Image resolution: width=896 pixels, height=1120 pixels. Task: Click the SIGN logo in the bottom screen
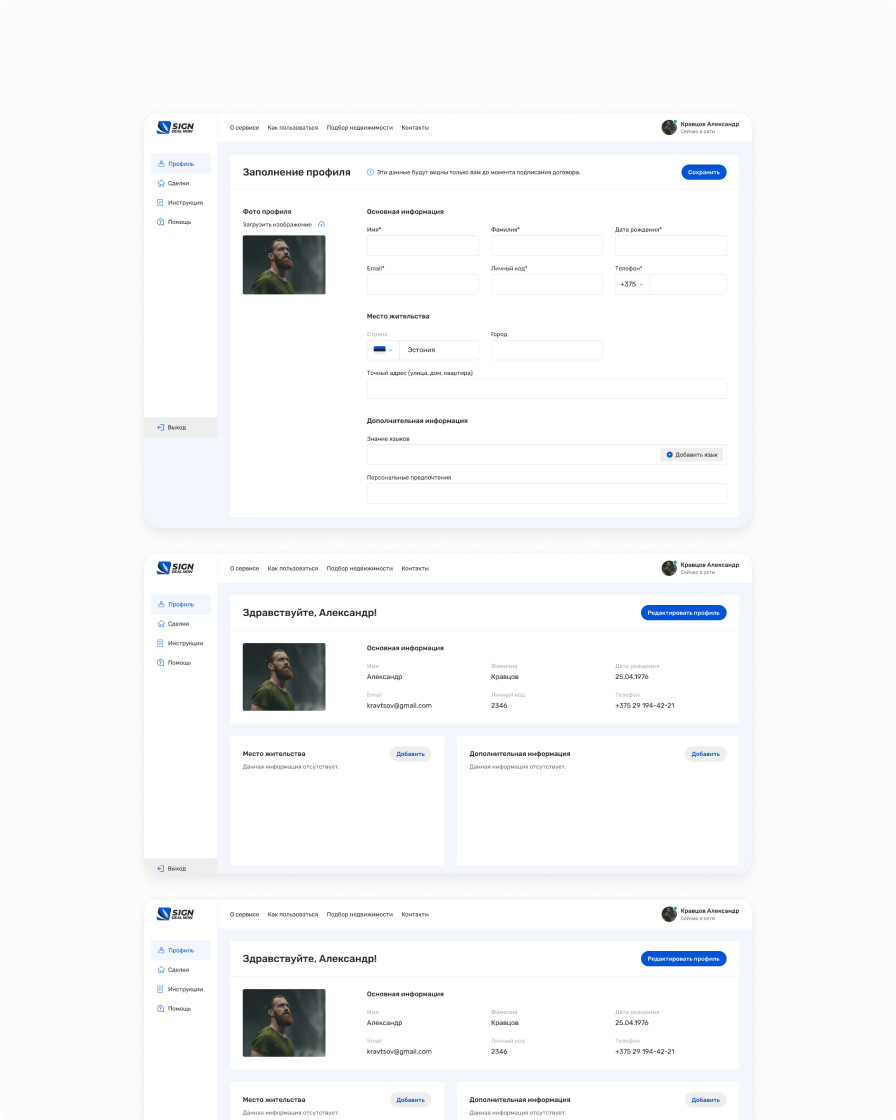click(x=175, y=914)
